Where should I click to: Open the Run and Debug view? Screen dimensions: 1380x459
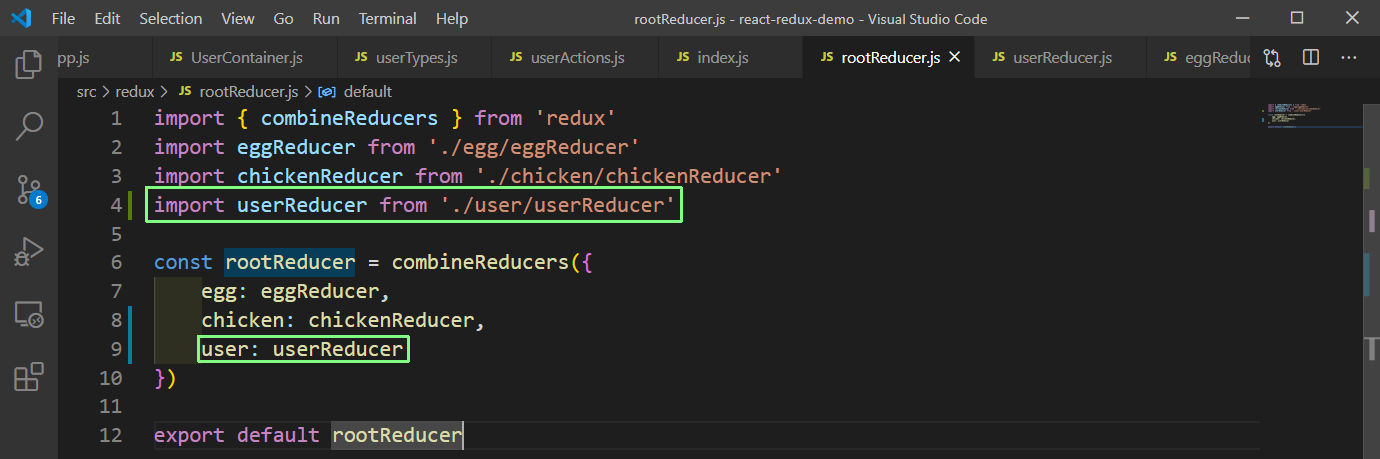pyautogui.click(x=28, y=252)
